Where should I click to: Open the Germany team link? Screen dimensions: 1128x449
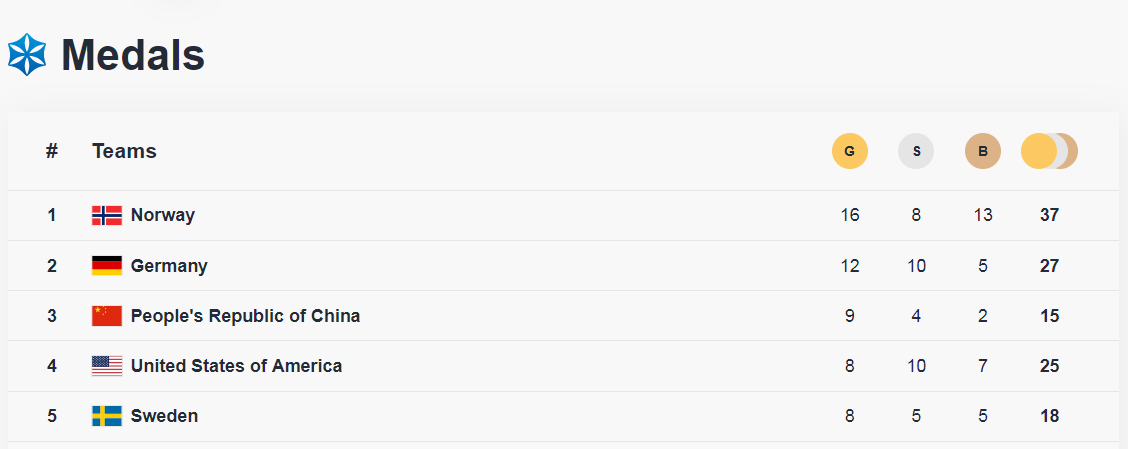pos(169,266)
